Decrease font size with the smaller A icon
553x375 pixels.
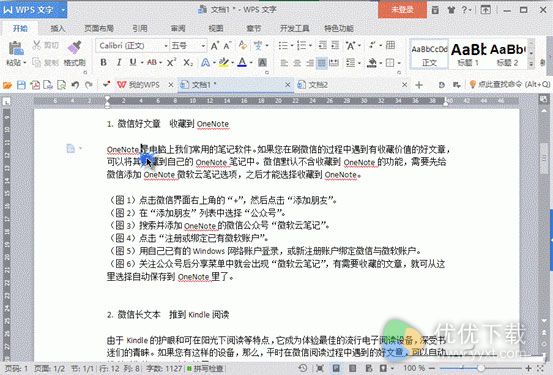[227, 46]
